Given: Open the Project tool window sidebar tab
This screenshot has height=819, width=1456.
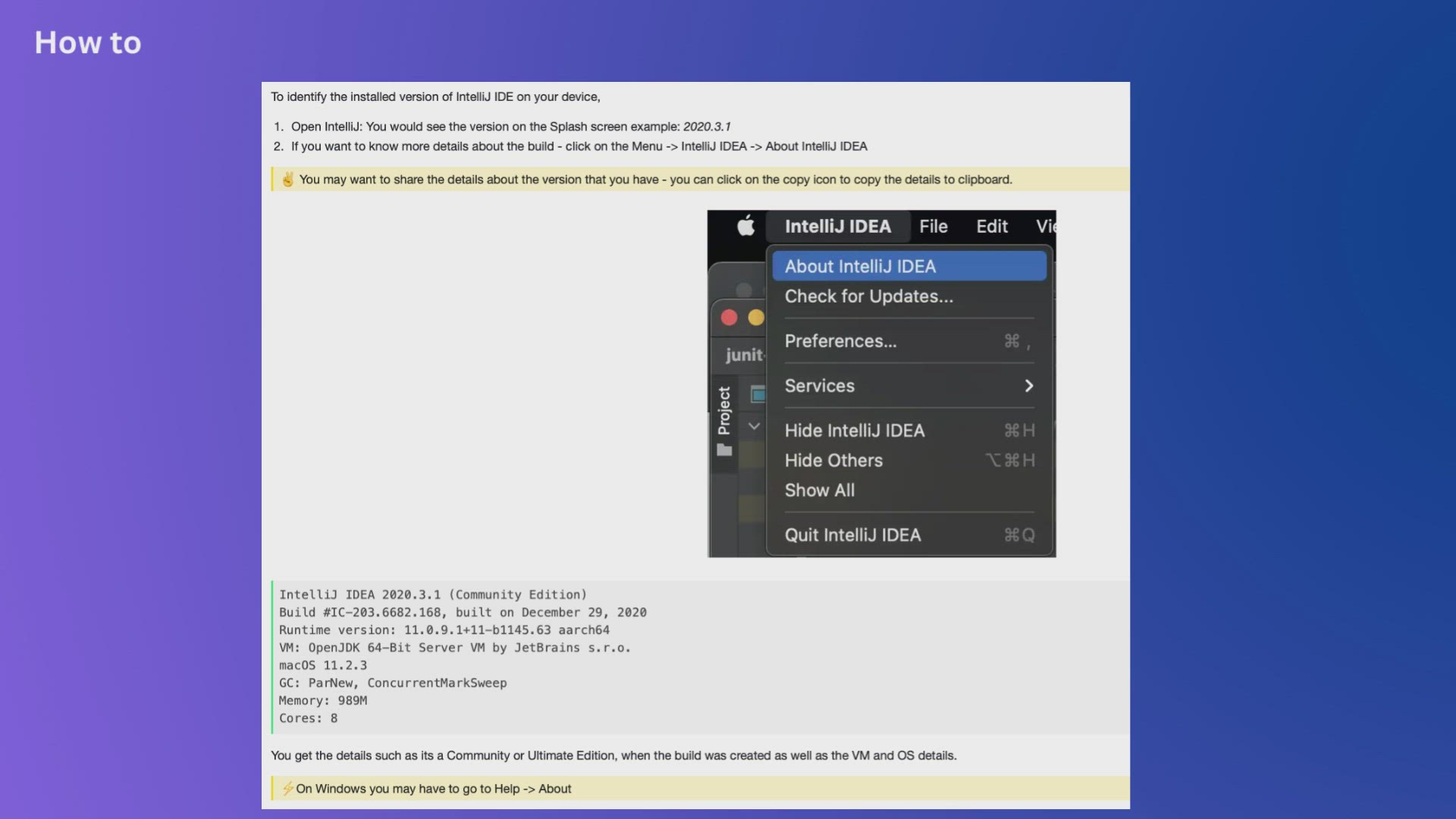Looking at the screenshot, I should click(724, 410).
